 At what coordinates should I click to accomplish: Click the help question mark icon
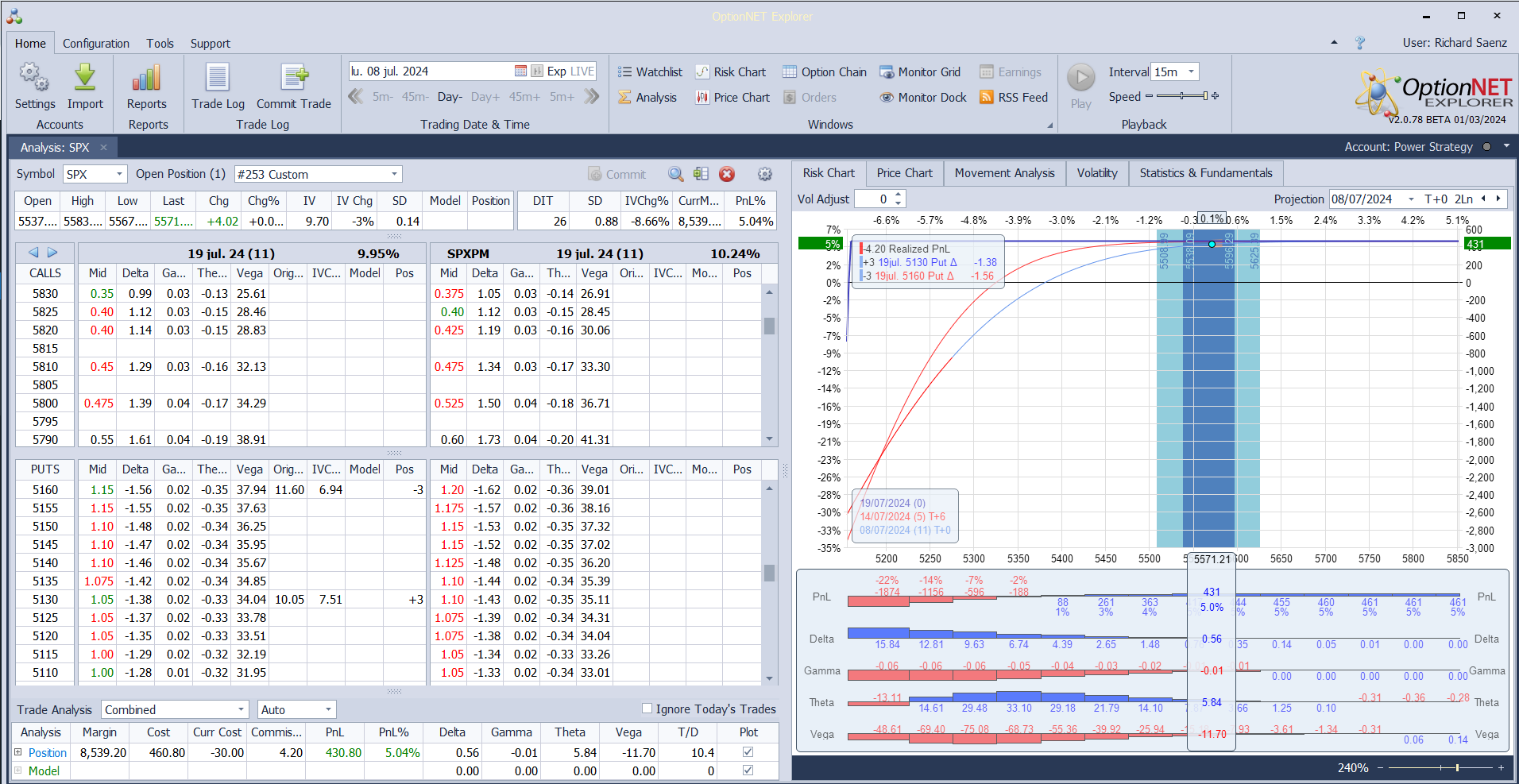click(x=1360, y=43)
